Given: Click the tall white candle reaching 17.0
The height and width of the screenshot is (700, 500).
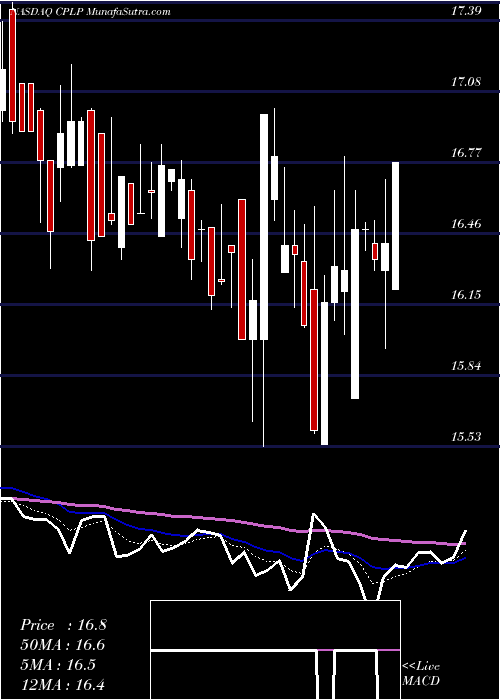Looking at the screenshot, I should click(264, 227).
